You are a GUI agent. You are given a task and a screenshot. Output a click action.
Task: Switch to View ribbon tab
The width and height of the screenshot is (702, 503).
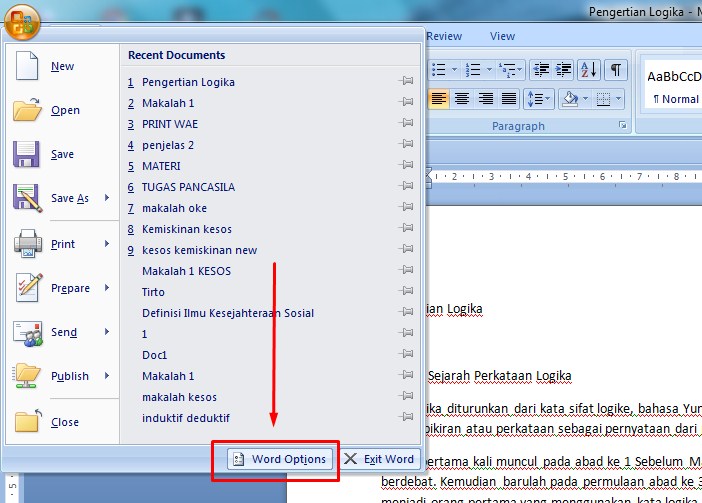502,36
